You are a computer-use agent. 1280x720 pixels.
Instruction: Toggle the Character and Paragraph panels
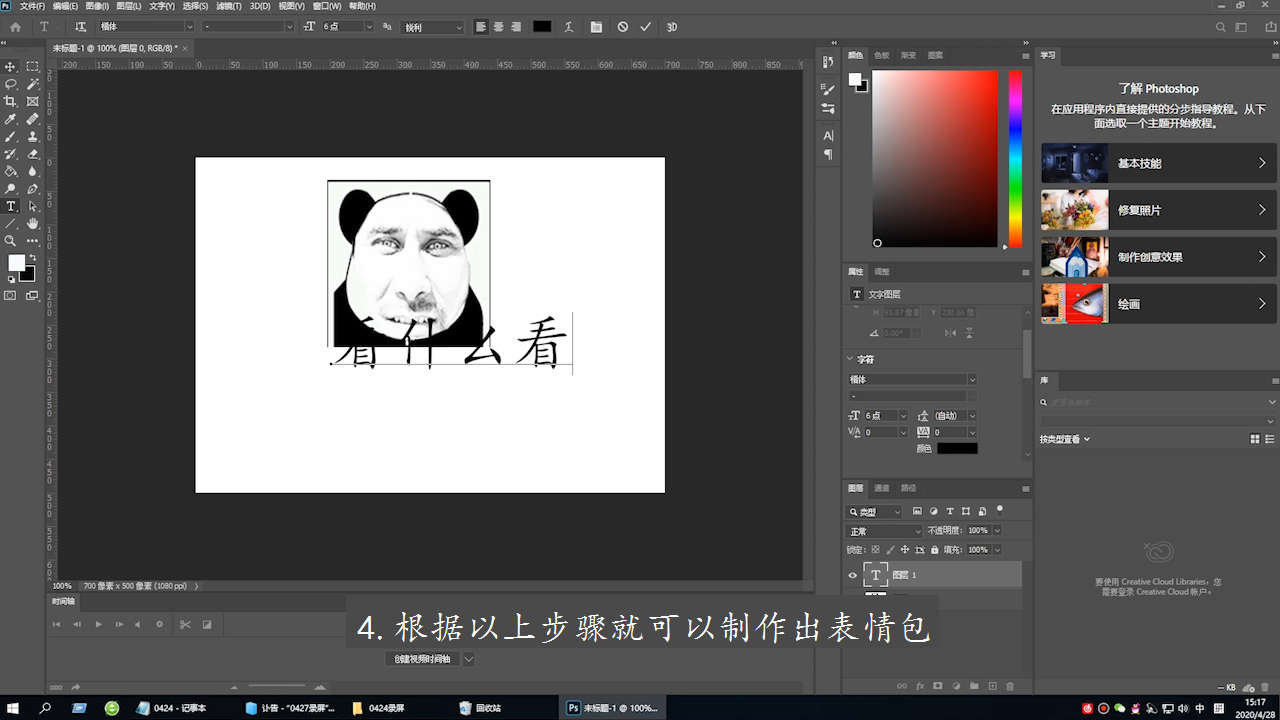point(596,27)
